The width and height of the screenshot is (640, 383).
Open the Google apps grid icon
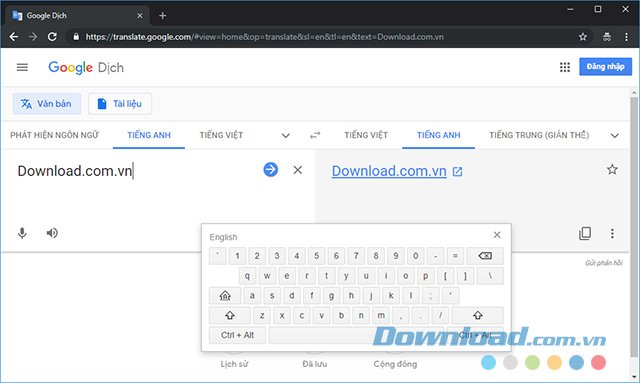click(x=565, y=67)
